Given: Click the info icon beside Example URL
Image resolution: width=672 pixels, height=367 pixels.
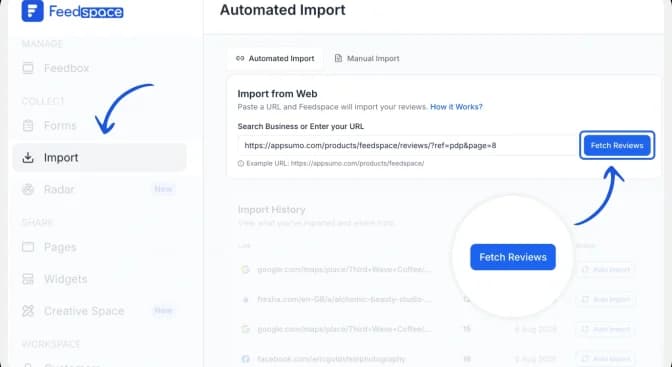Looking at the screenshot, I should point(241,163).
